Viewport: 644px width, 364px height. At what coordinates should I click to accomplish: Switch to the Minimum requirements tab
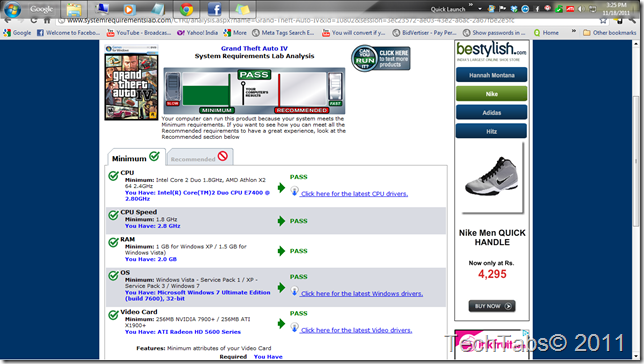136,157
